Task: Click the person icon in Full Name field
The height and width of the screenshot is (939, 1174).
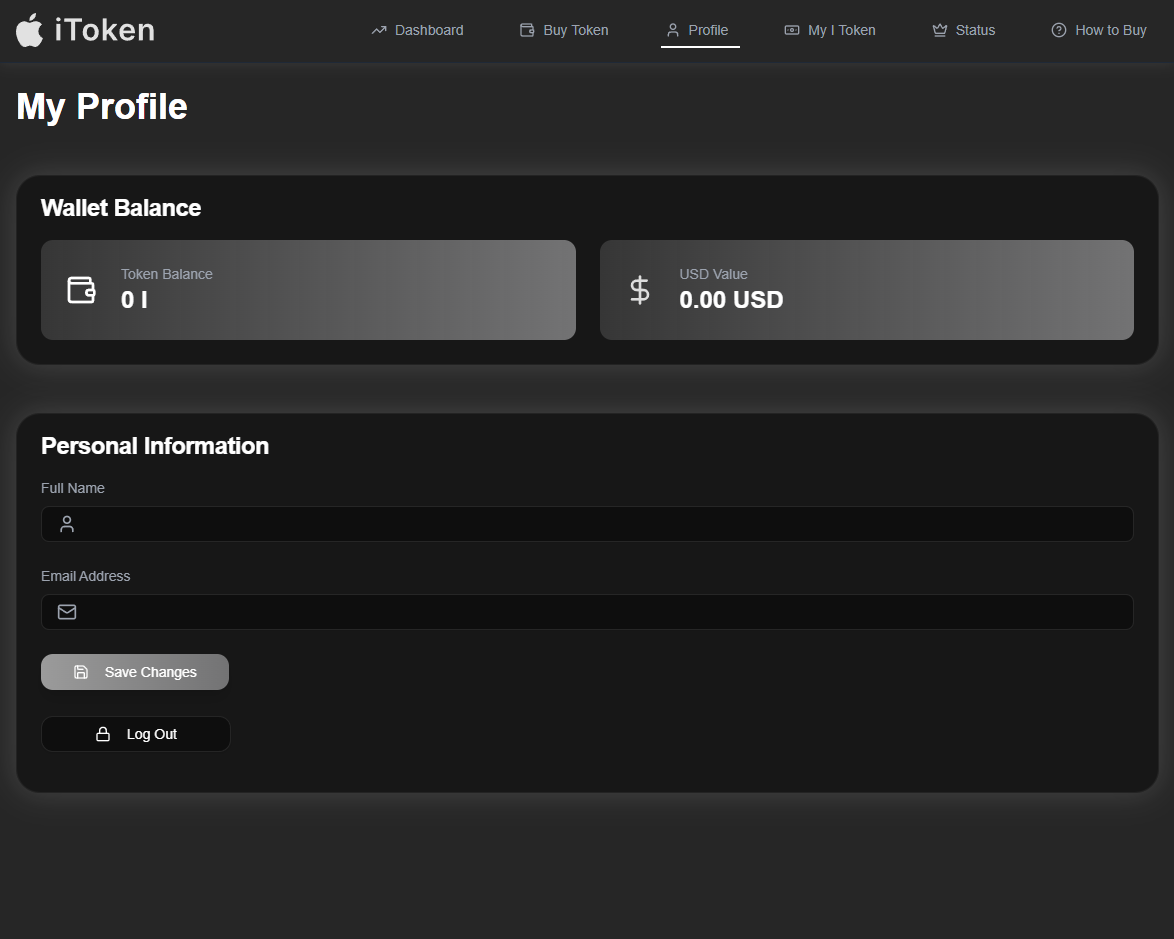Action: pyautogui.click(x=67, y=524)
